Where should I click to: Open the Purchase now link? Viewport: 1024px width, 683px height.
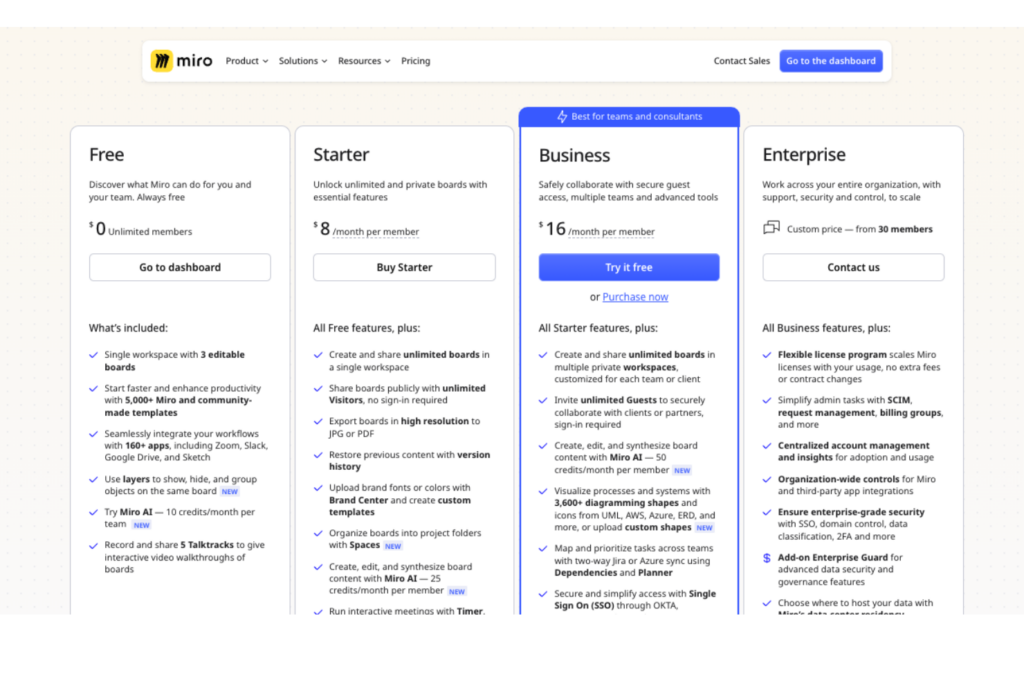coord(635,296)
